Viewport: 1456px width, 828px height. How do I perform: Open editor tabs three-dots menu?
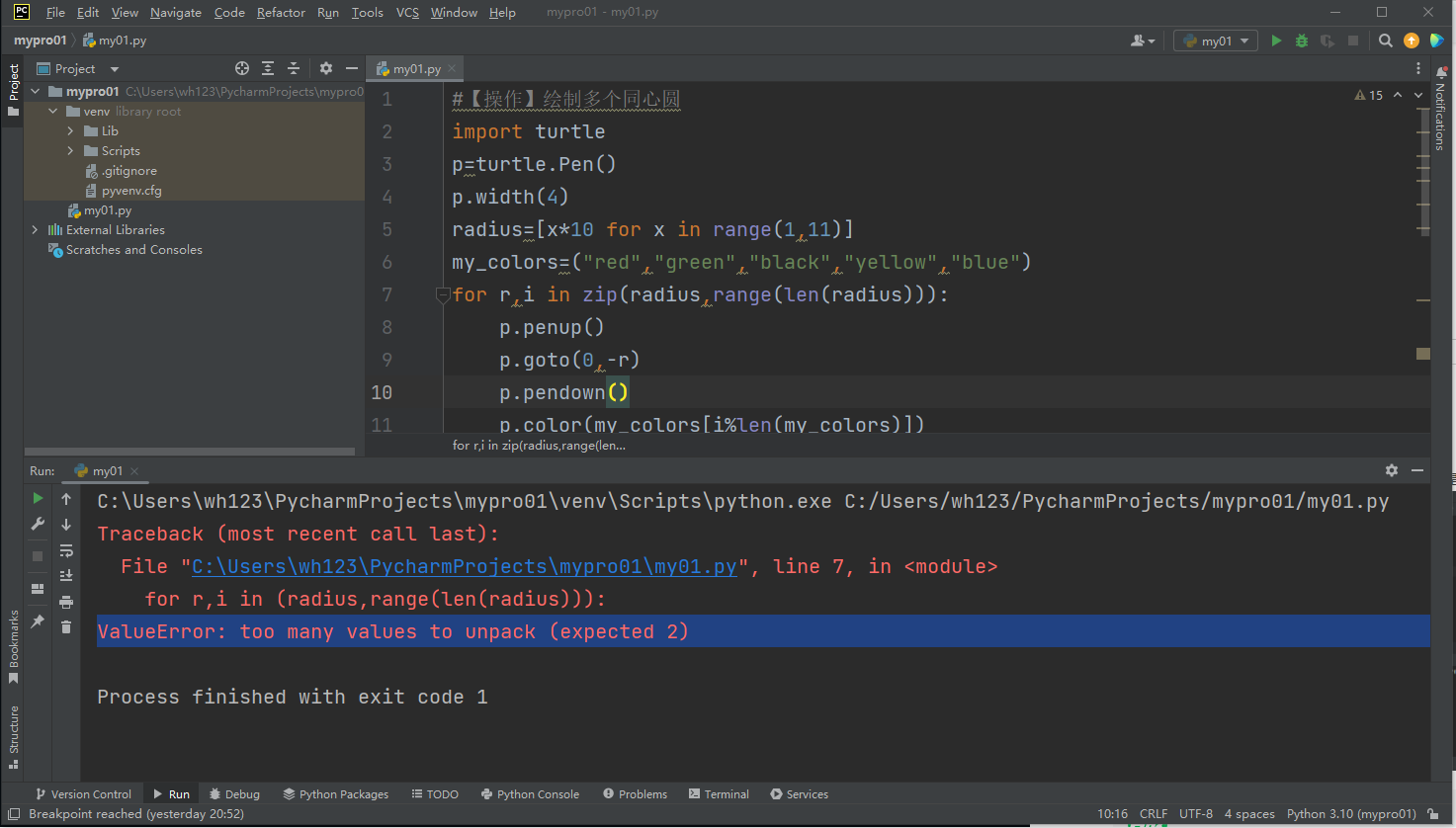[1418, 68]
